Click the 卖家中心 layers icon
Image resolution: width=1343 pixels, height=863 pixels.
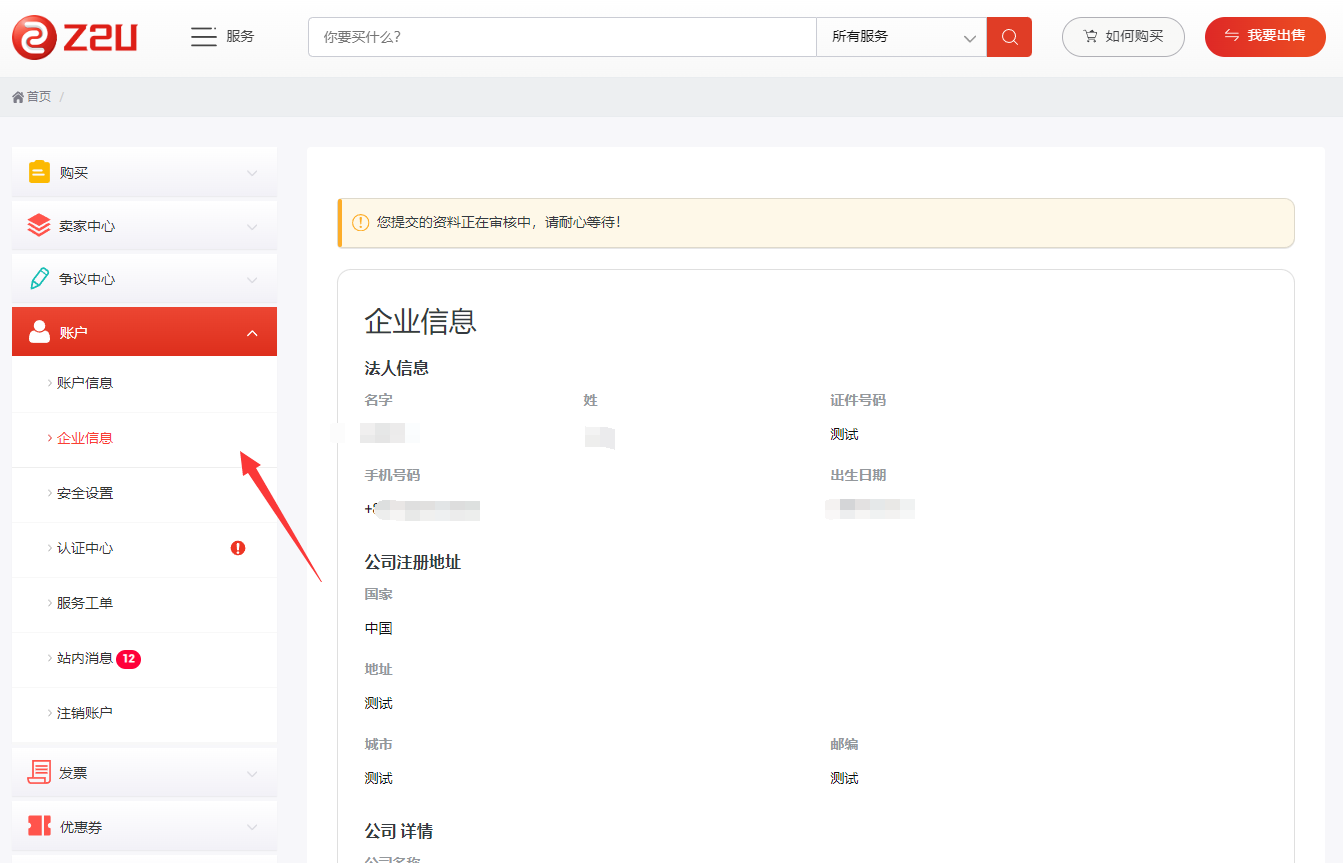click(39, 226)
